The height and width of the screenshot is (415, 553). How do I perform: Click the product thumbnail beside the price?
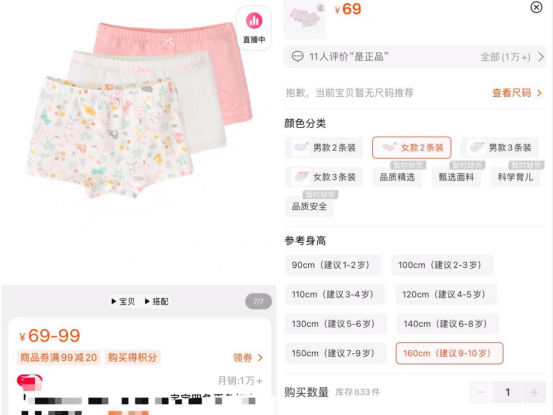(x=305, y=18)
